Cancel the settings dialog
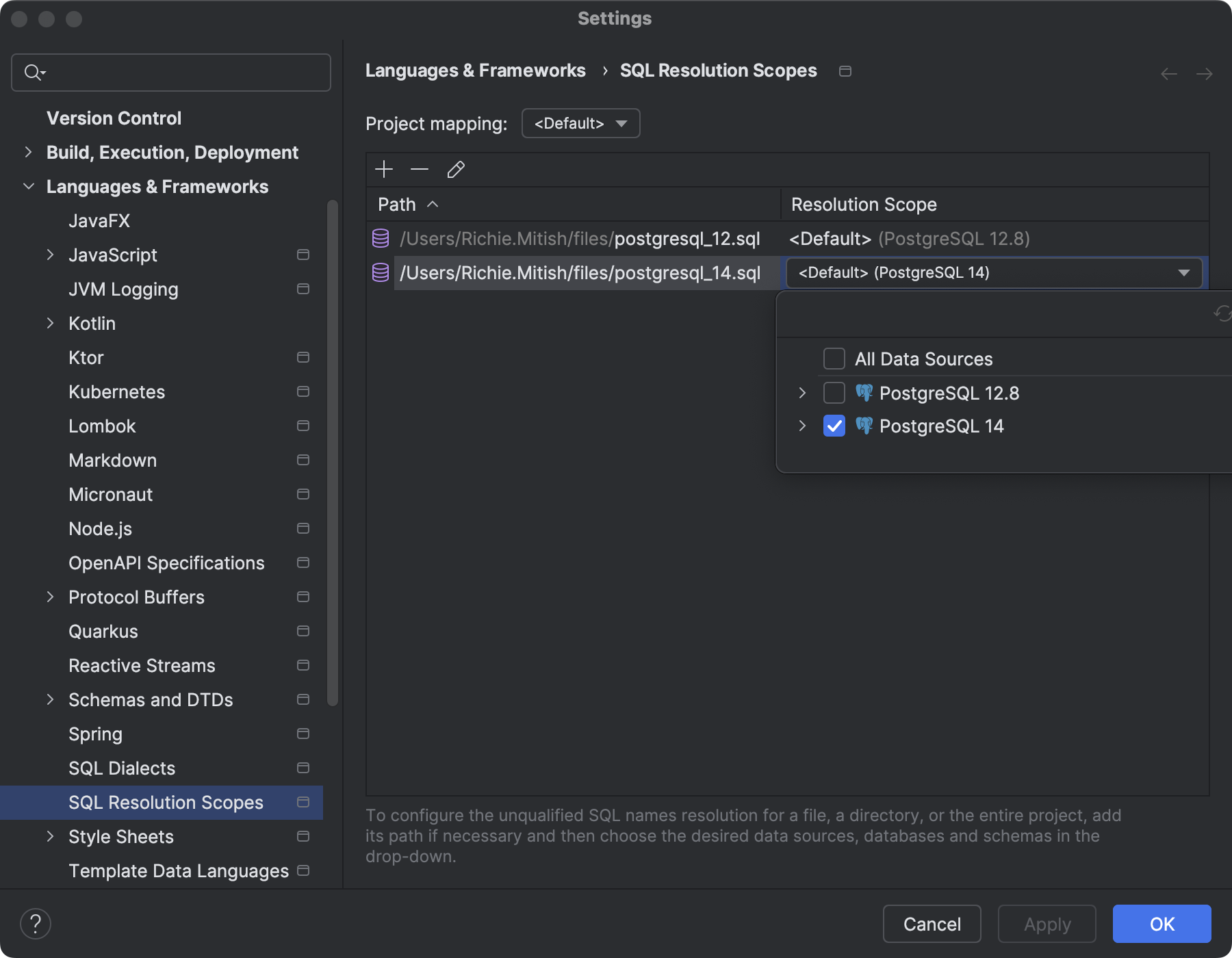This screenshot has height=958, width=1232. 932,924
